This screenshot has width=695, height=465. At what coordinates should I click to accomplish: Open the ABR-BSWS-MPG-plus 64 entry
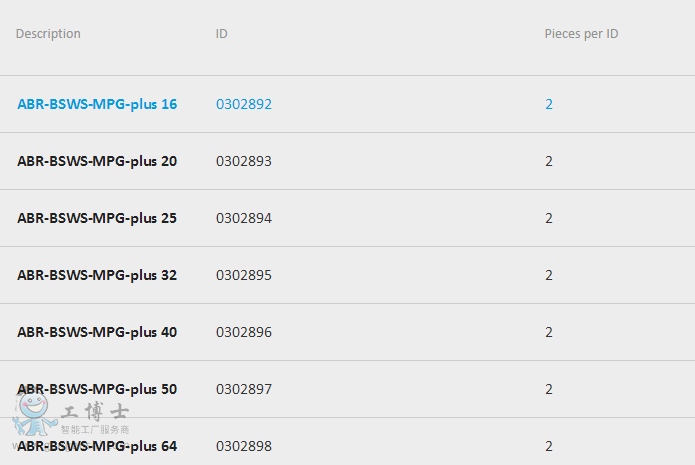[97, 446]
